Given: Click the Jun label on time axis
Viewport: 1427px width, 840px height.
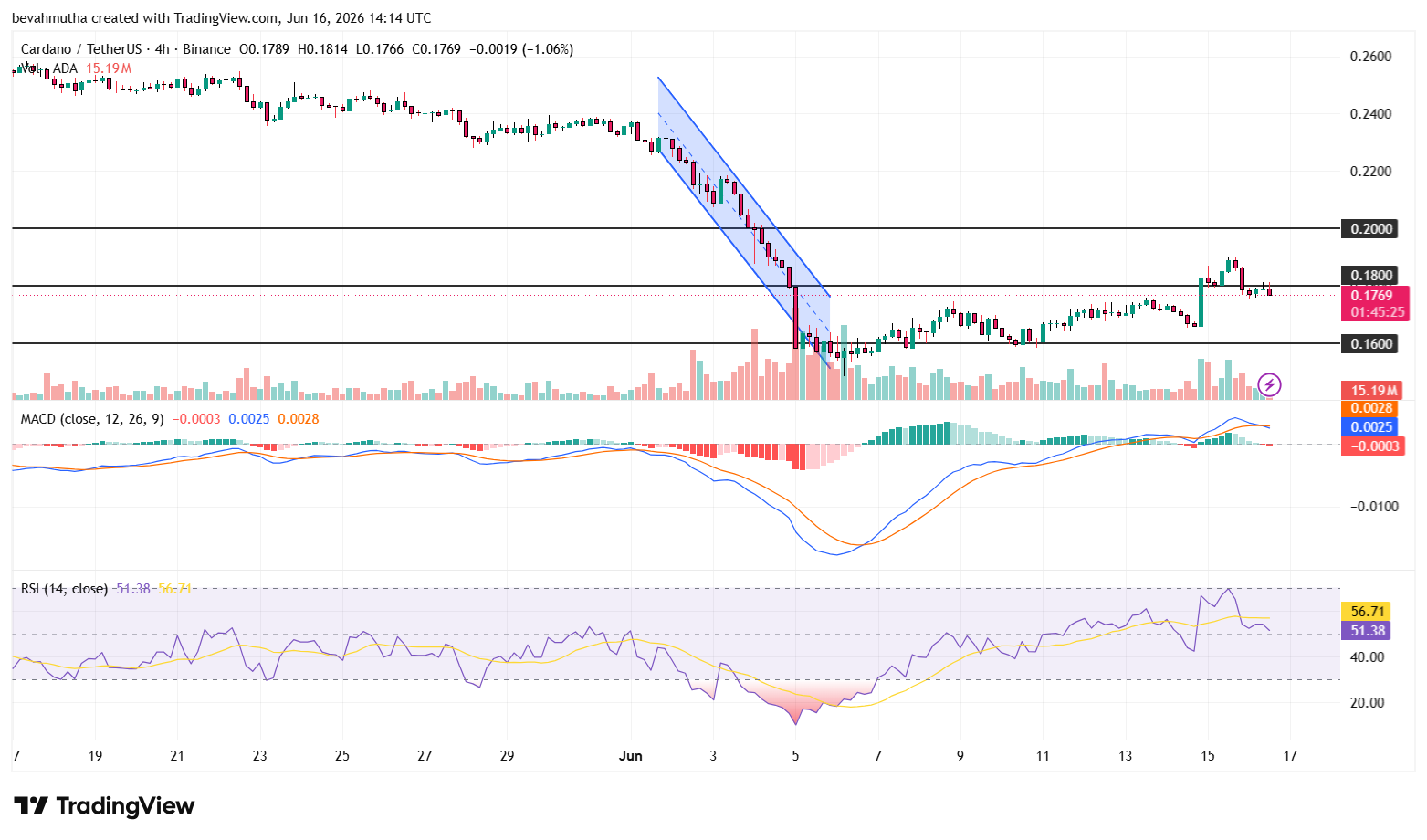Looking at the screenshot, I should tap(630, 755).
